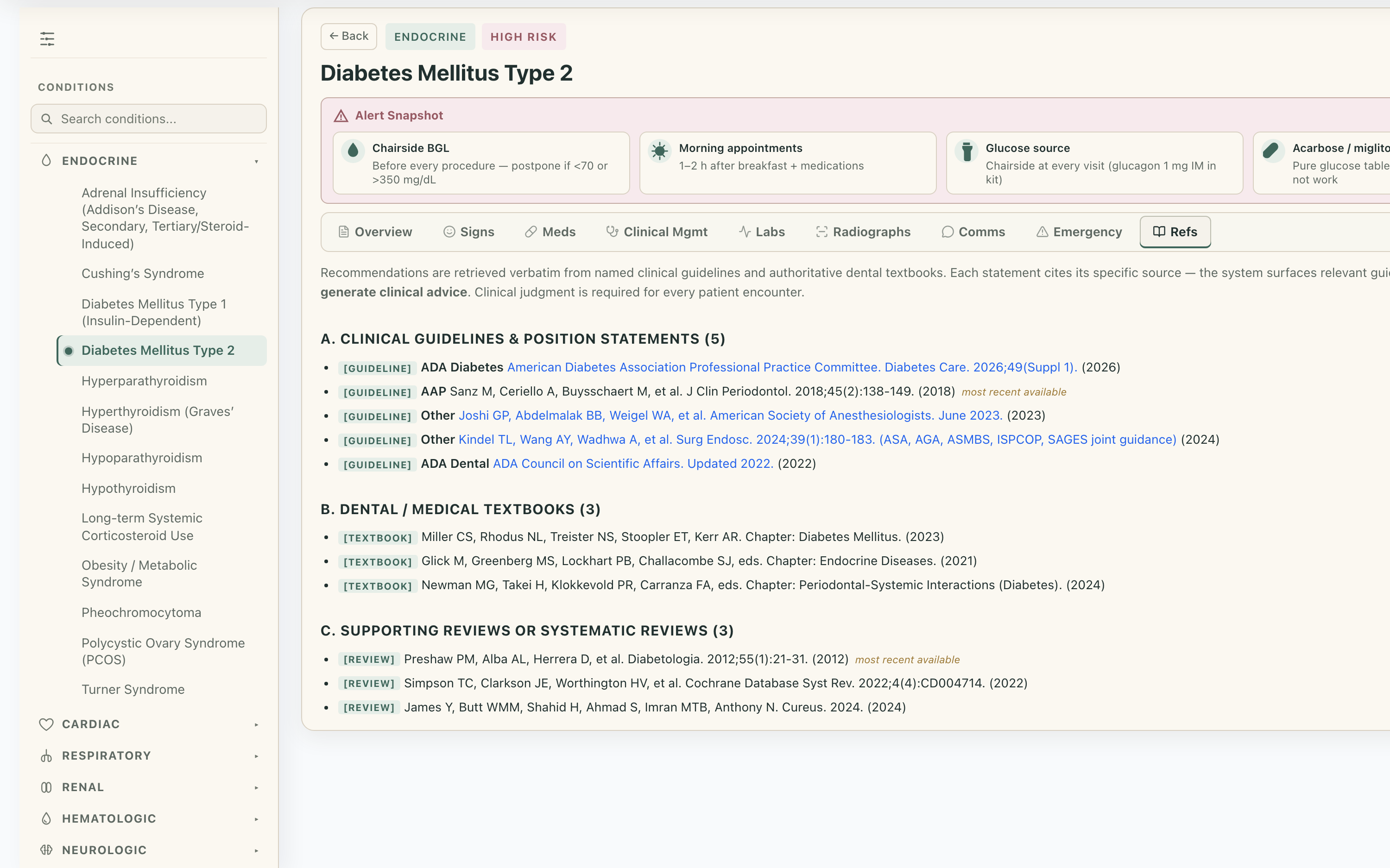1390x868 pixels.
Task: Click the Respiratory lungs icon
Action: 46,756
